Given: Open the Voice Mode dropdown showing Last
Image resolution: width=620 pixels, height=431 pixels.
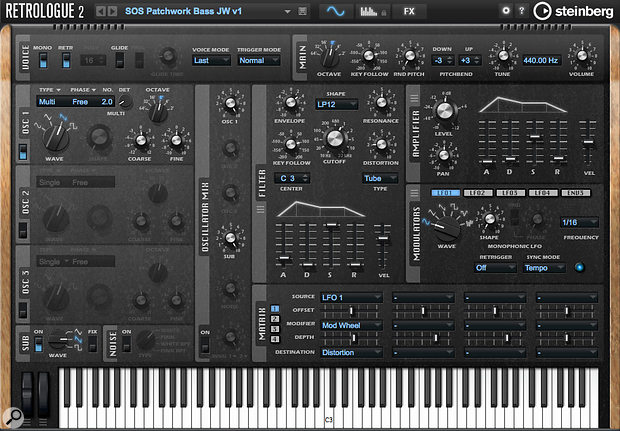Looking at the screenshot, I should pyautogui.click(x=211, y=60).
